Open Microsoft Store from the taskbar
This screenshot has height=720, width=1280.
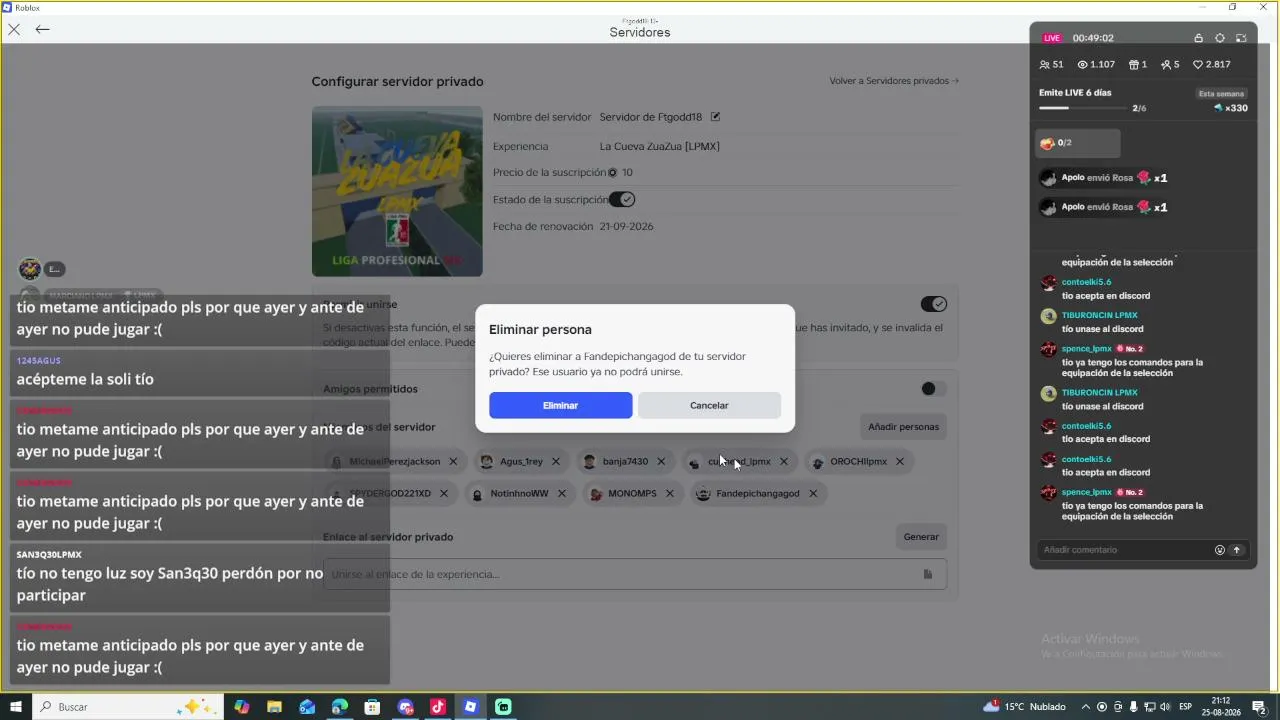pyautogui.click(x=372, y=707)
